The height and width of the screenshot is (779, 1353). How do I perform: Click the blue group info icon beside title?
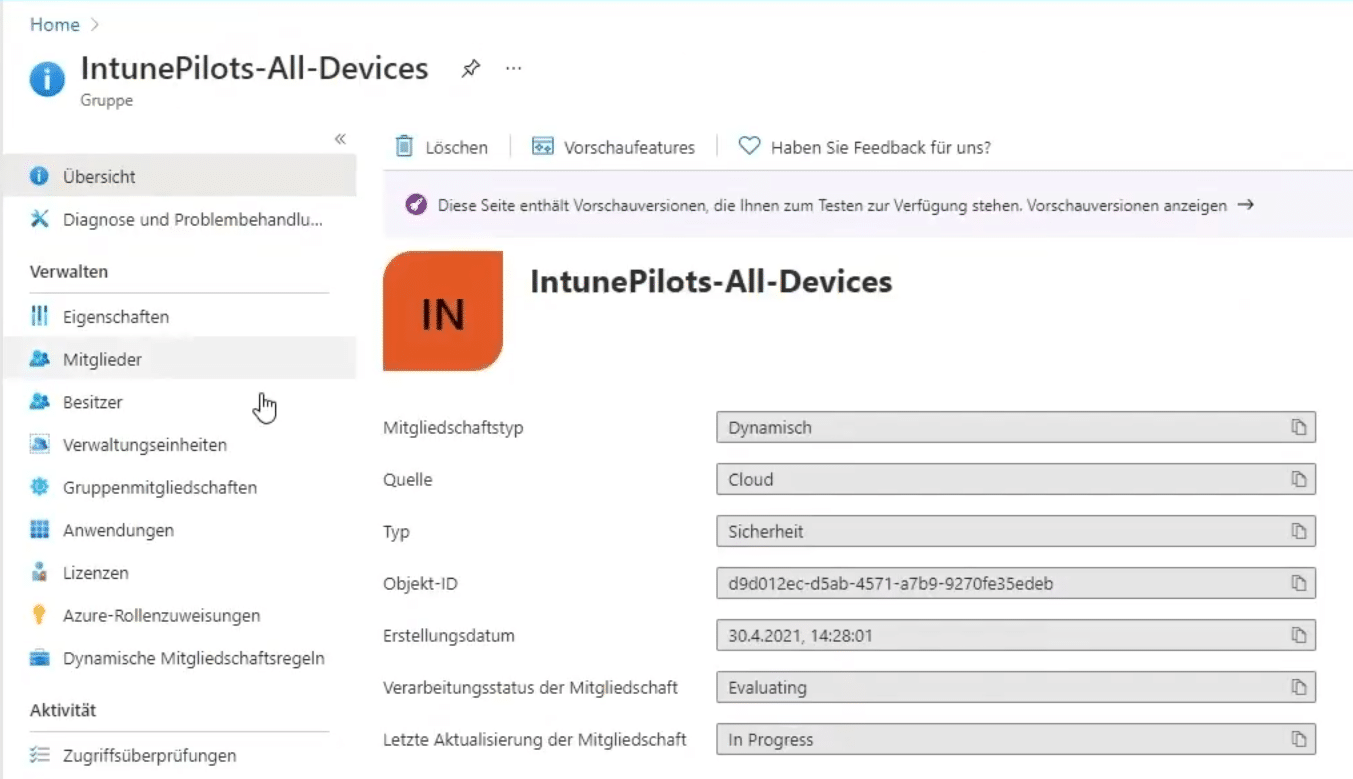click(47, 78)
